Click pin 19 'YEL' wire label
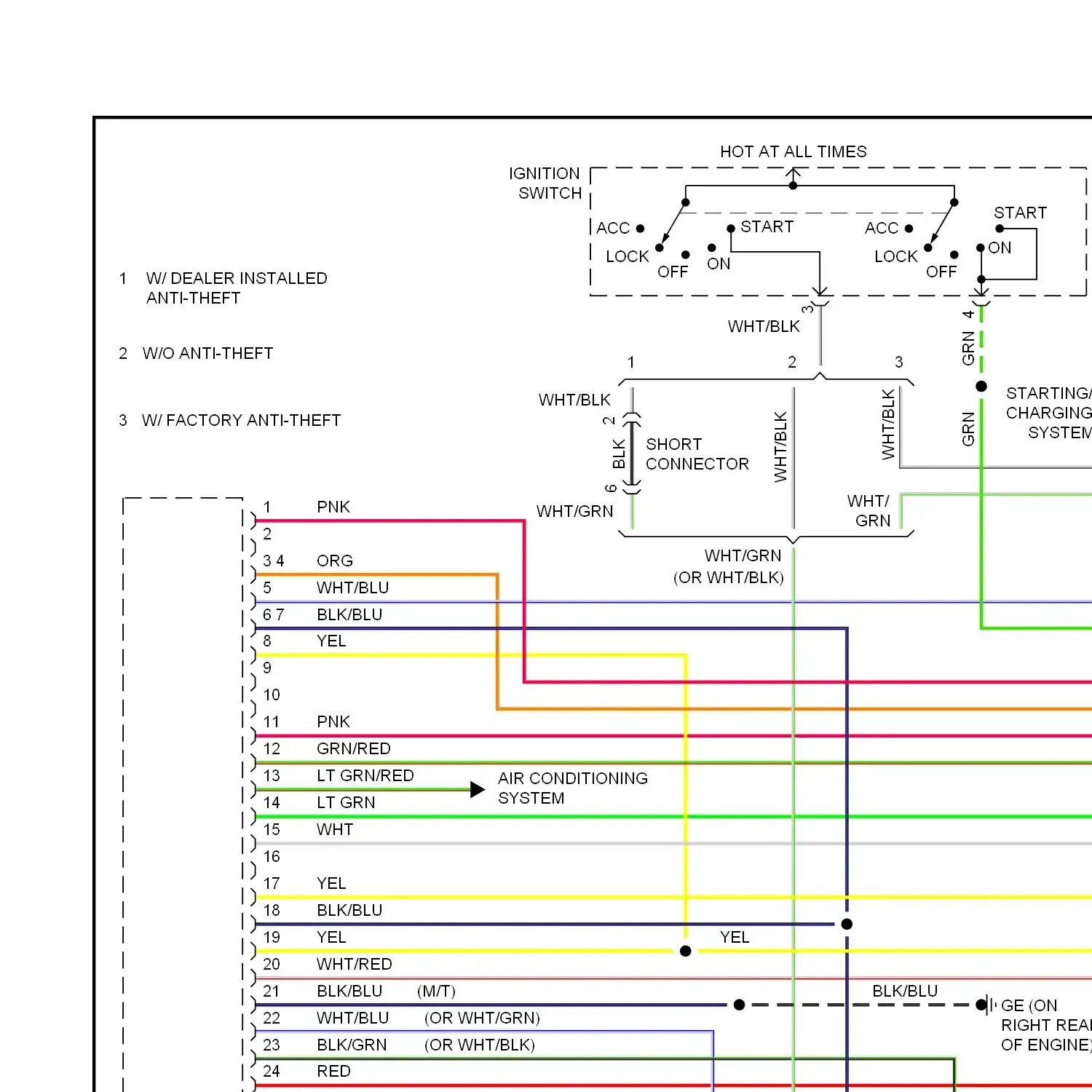Screen dimensions: 1092x1092 point(331,937)
